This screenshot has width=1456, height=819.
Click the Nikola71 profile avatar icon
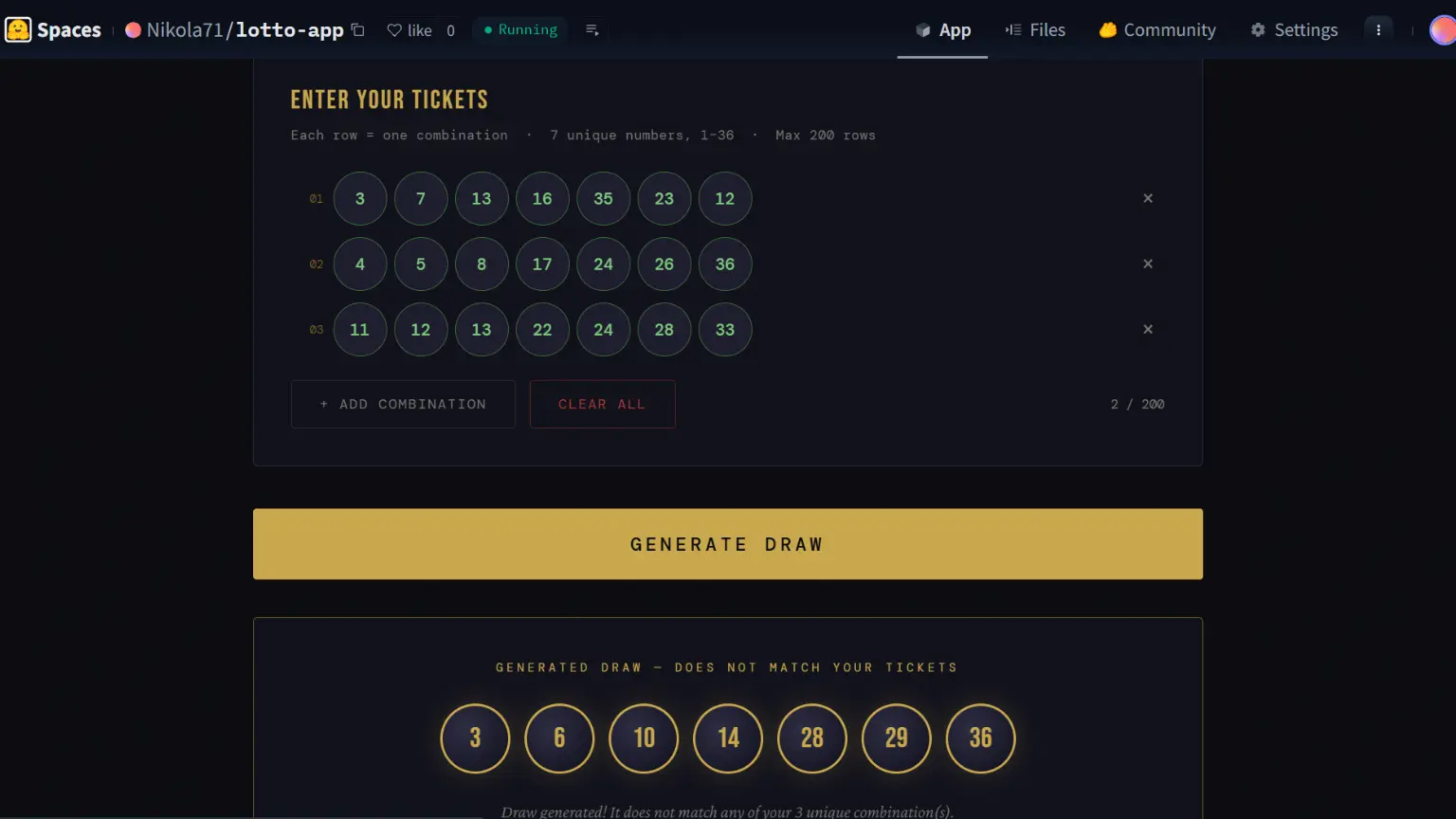tap(133, 29)
